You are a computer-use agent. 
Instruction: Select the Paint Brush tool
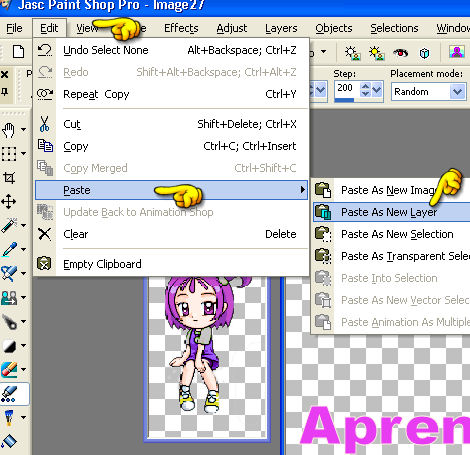pyautogui.click(x=9, y=273)
